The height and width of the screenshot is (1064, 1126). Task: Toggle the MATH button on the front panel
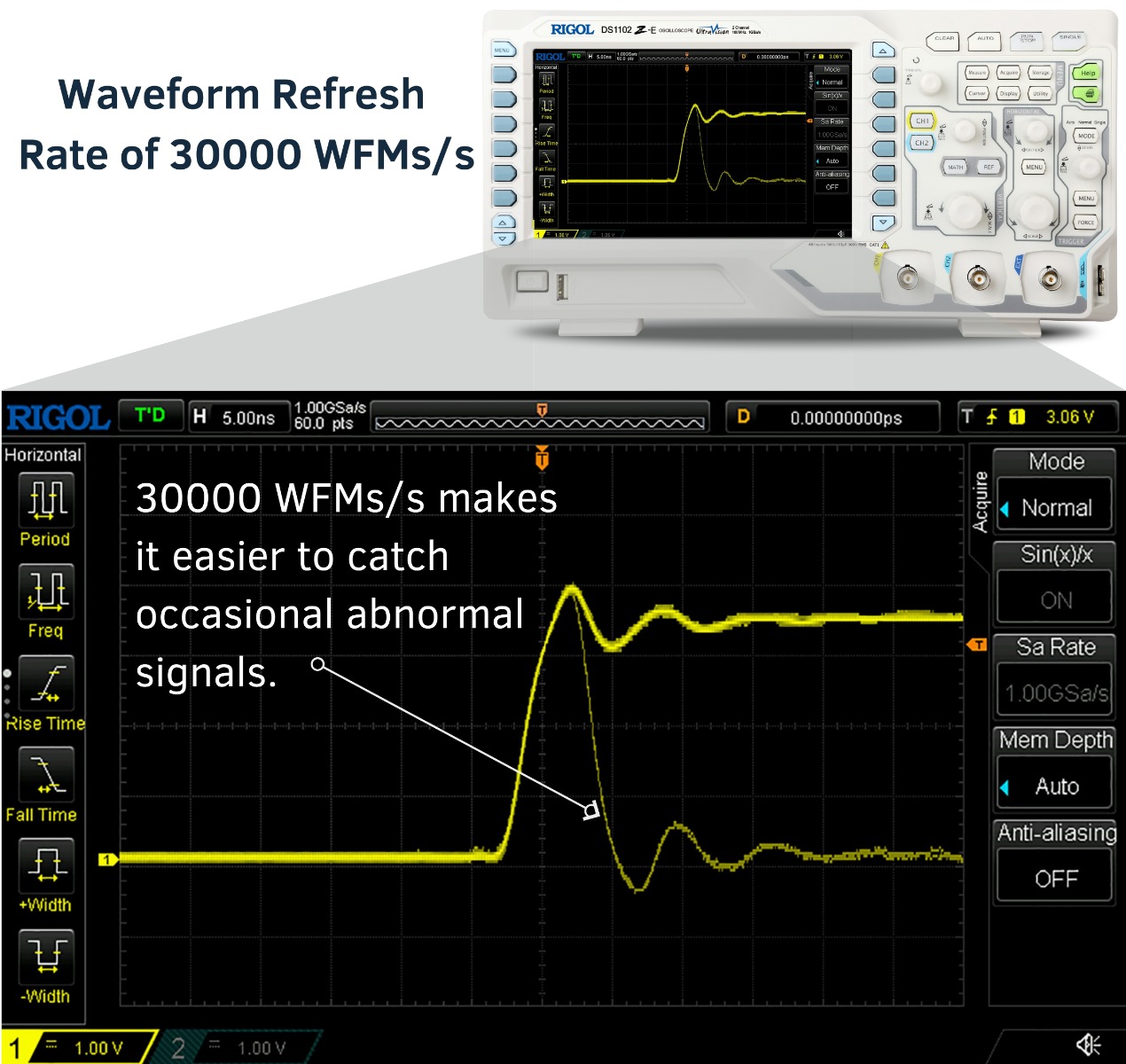tap(955, 167)
